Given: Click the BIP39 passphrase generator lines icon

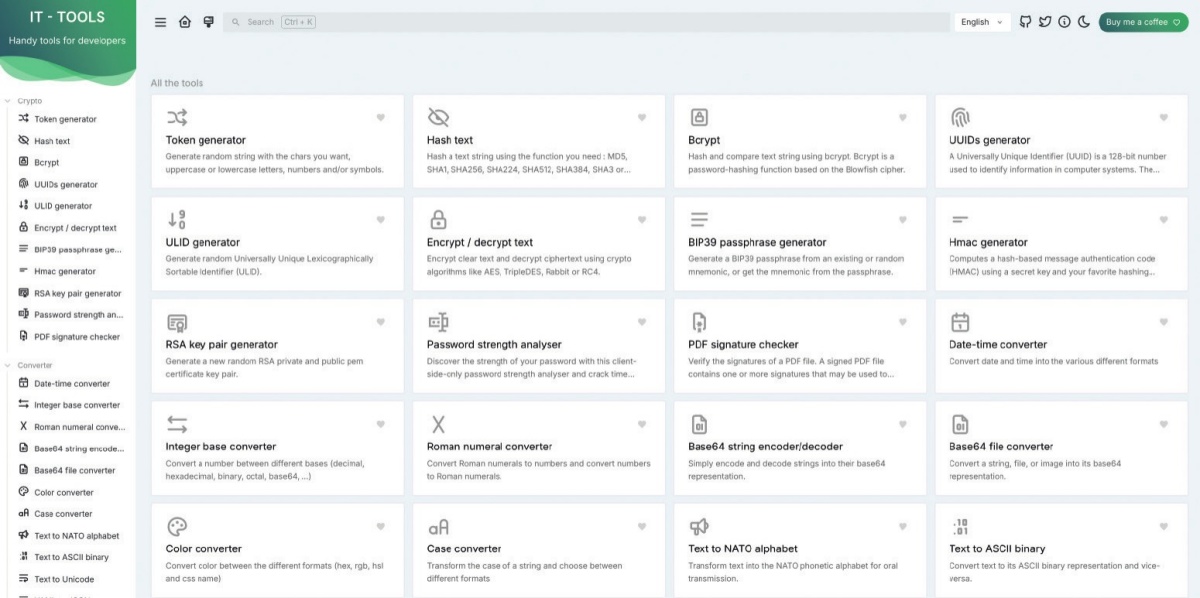Looking at the screenshot, I should (x=699, y=219).
